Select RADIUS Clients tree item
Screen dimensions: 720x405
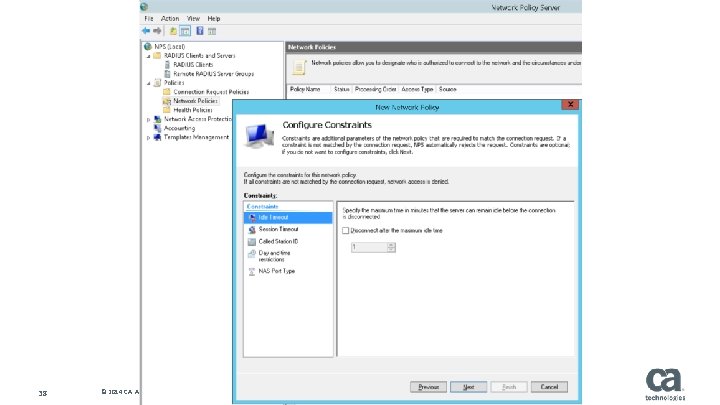pyautogui.click(x=193, y=65)
